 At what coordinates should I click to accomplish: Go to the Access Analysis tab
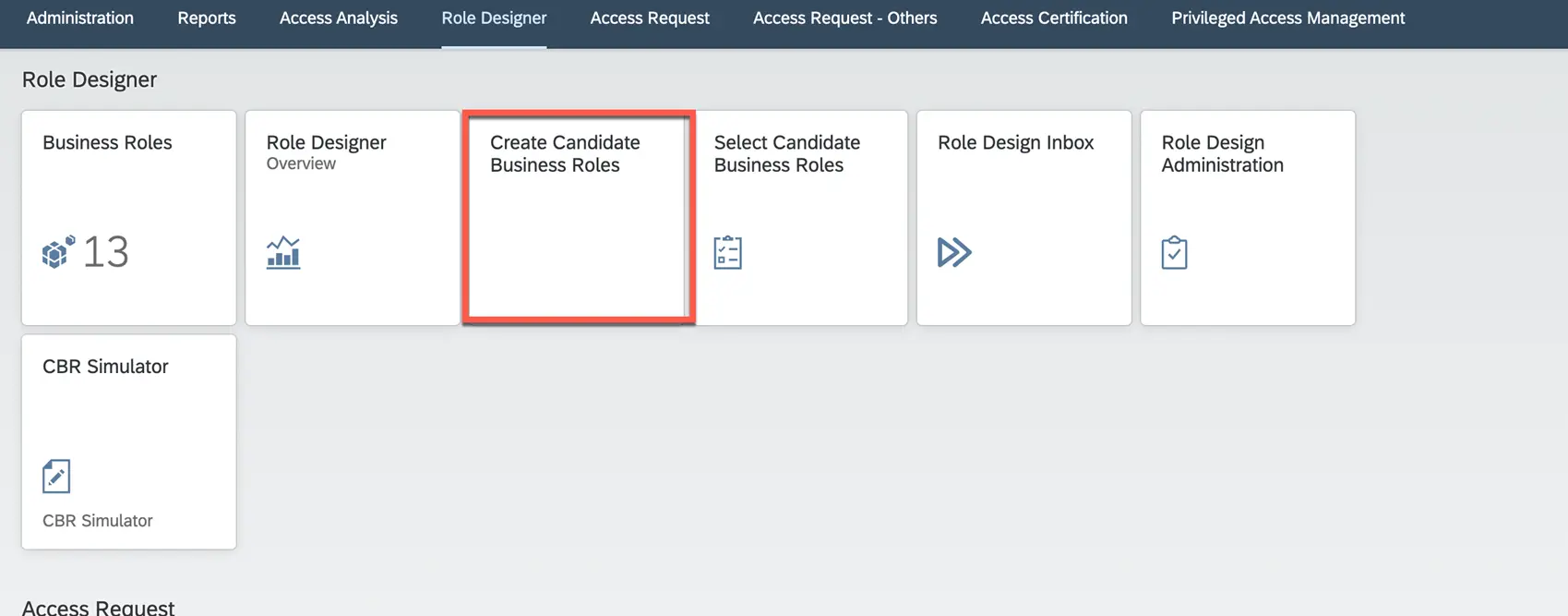point(339,18)
